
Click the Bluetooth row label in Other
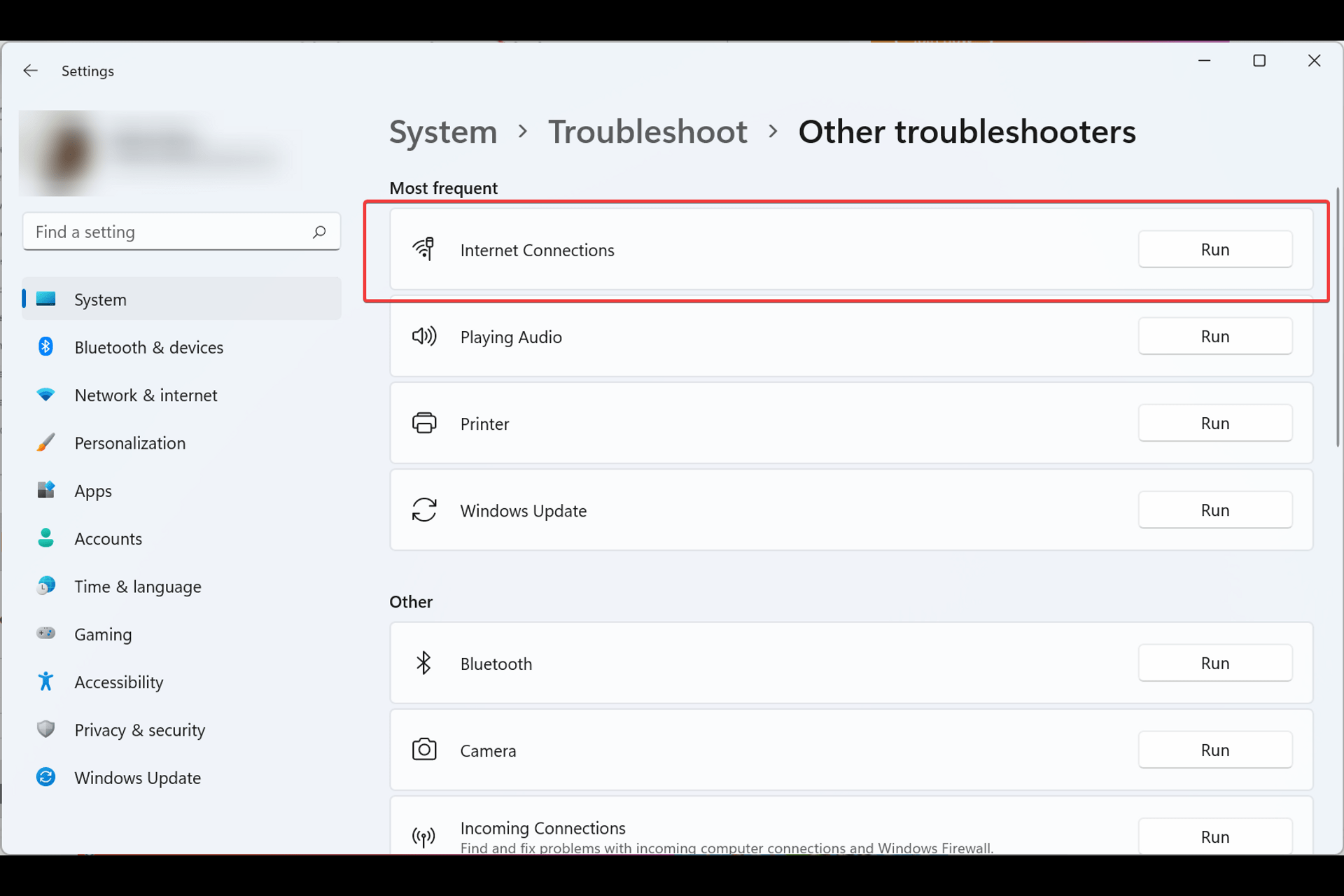click(496, 664)
